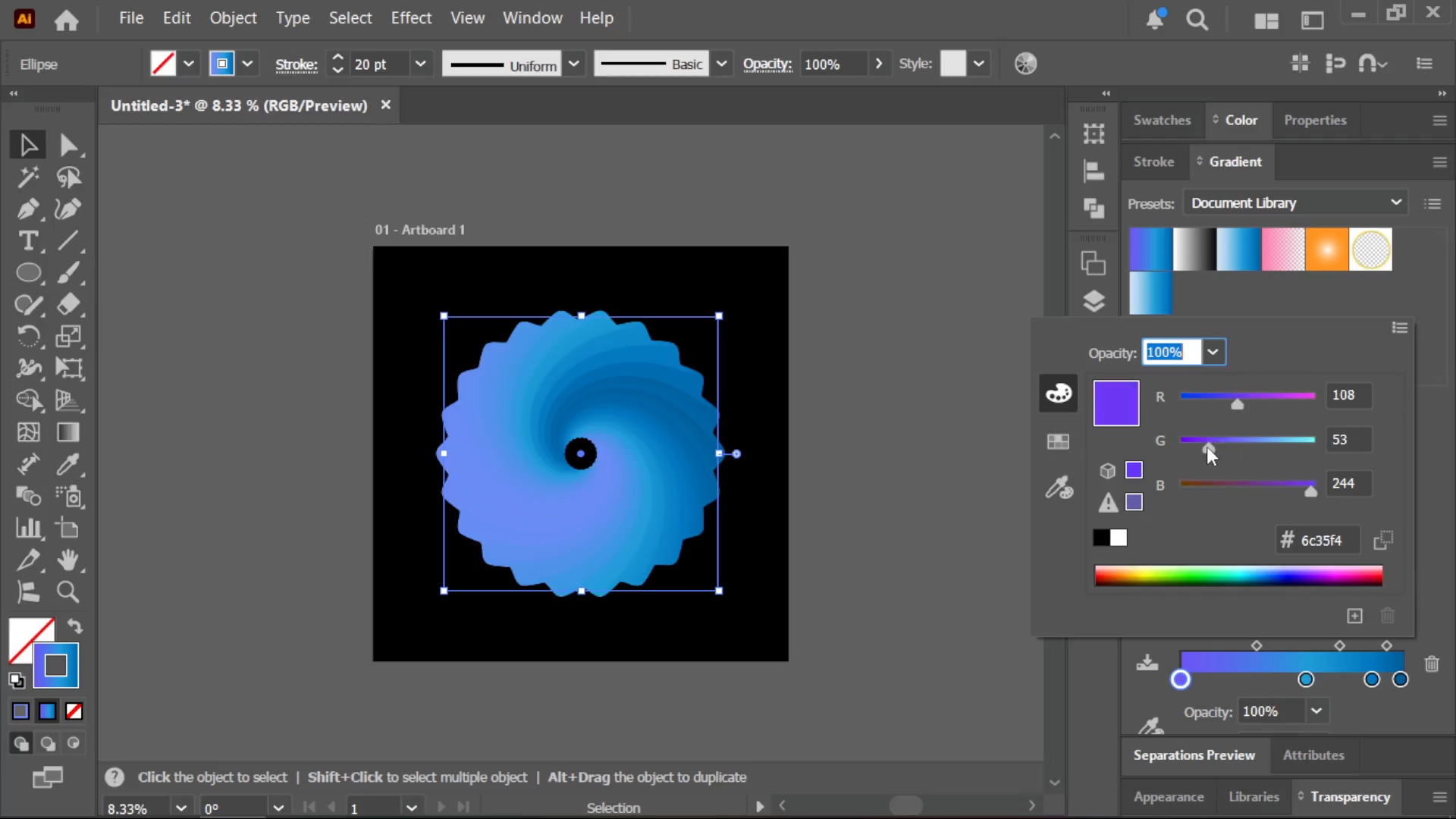Image resolution: width=1456 pixels, height=819 pixels.
Task: Activate the Column Graph tool
Action: 28,529
